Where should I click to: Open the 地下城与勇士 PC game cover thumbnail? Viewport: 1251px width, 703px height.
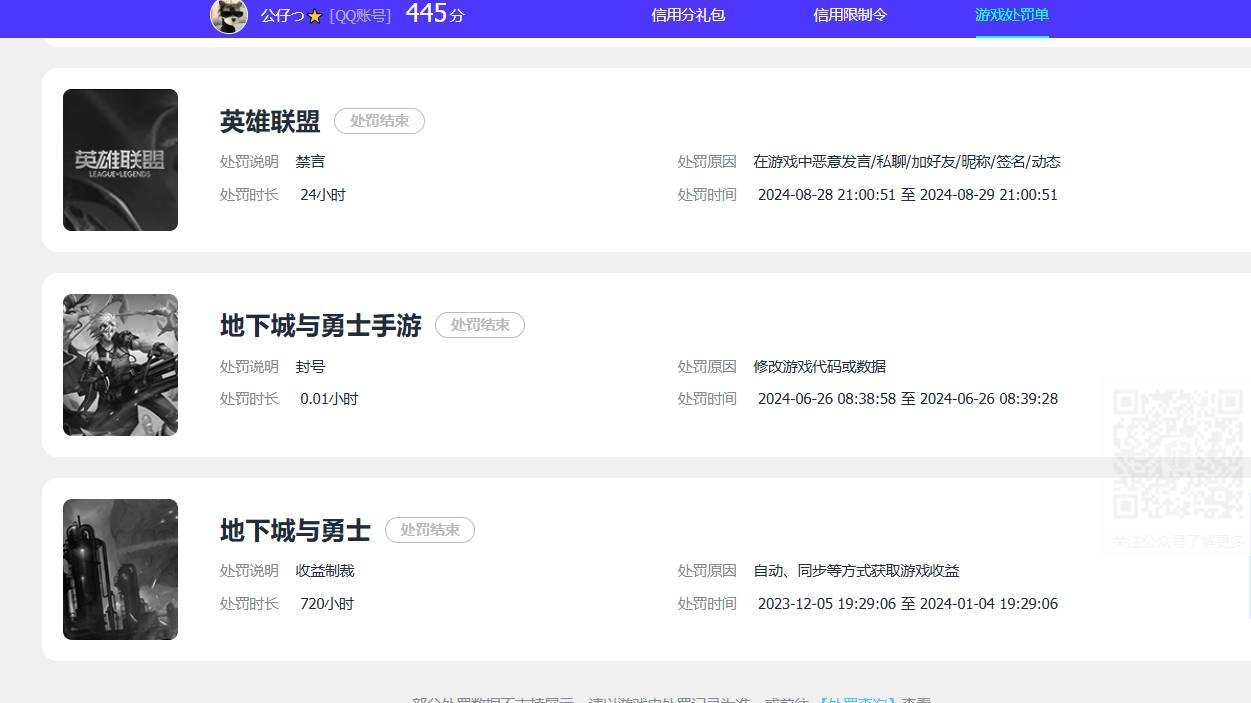[120, 569]
